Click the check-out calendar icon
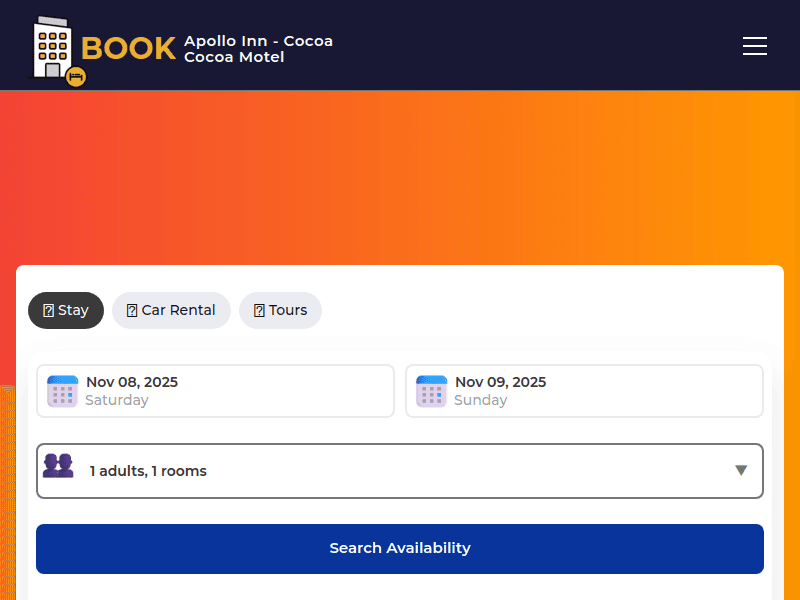Viewport: 800px width, 600px height. [x=431, y=391]
